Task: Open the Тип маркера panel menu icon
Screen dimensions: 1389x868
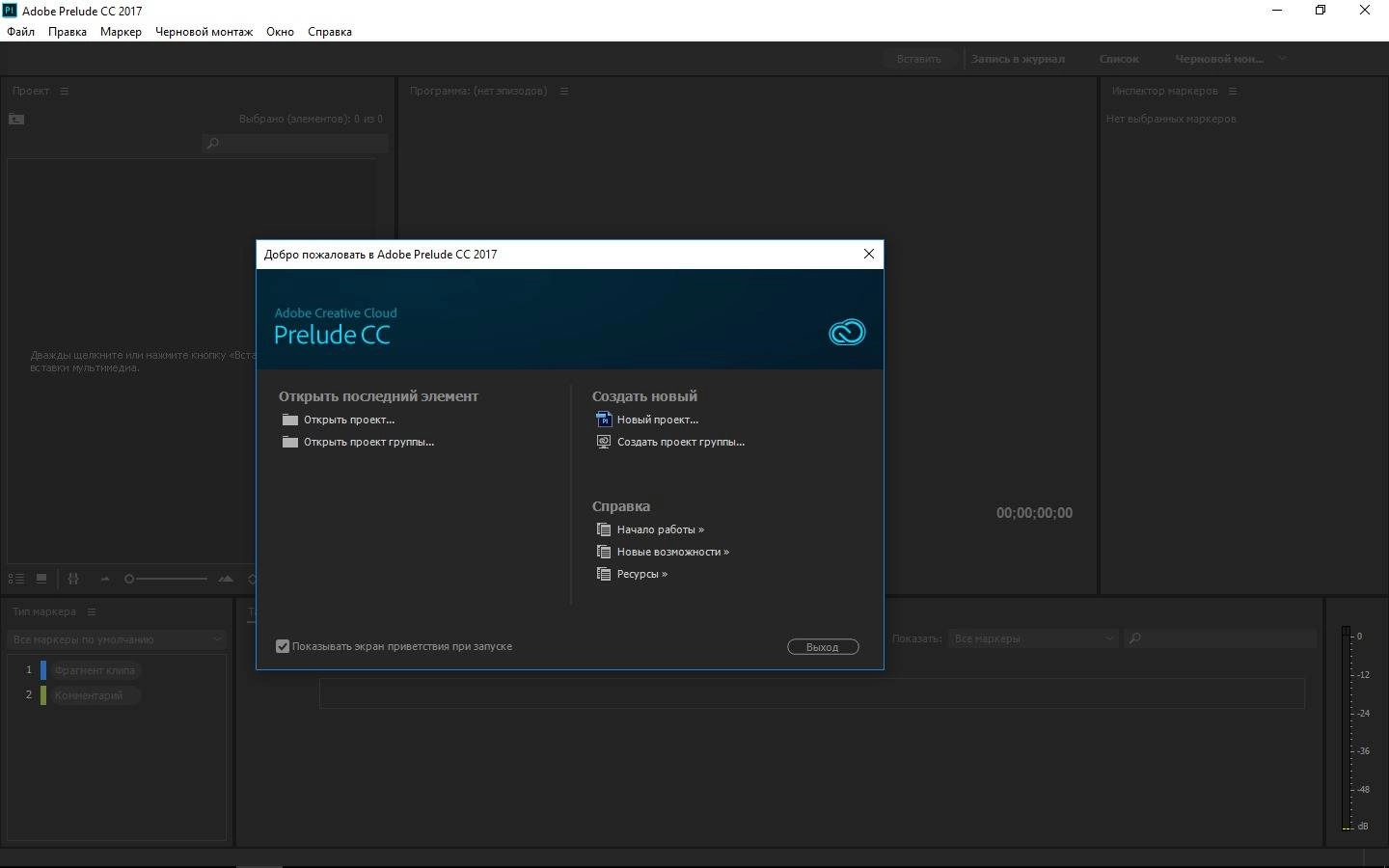Action: pyautogui.click(x=92, y=611)
